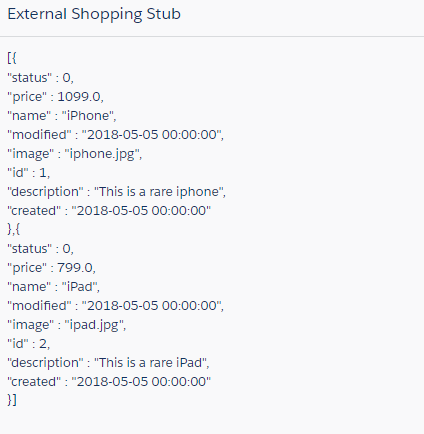Click the name "iPad" line

[53, 287]
